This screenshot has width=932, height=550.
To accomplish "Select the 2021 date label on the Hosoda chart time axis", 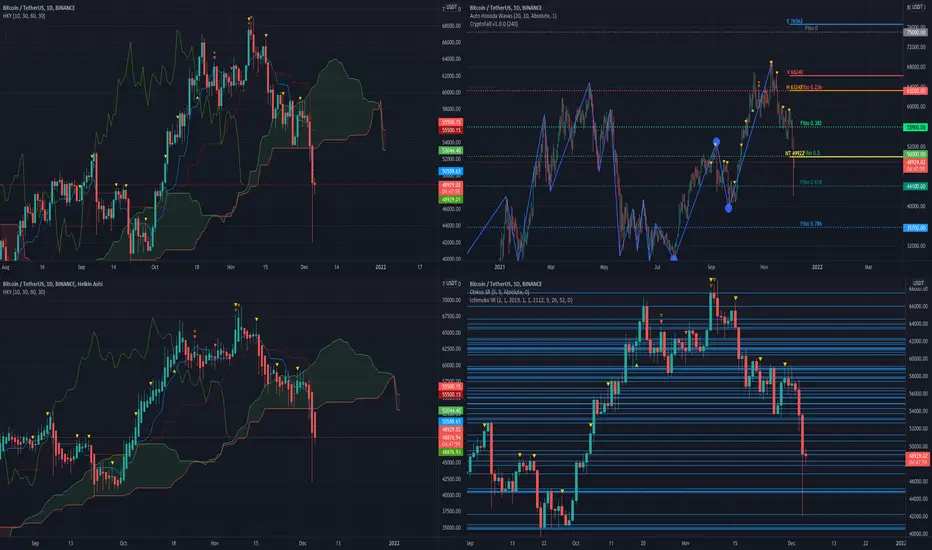I will pos(500,267).
